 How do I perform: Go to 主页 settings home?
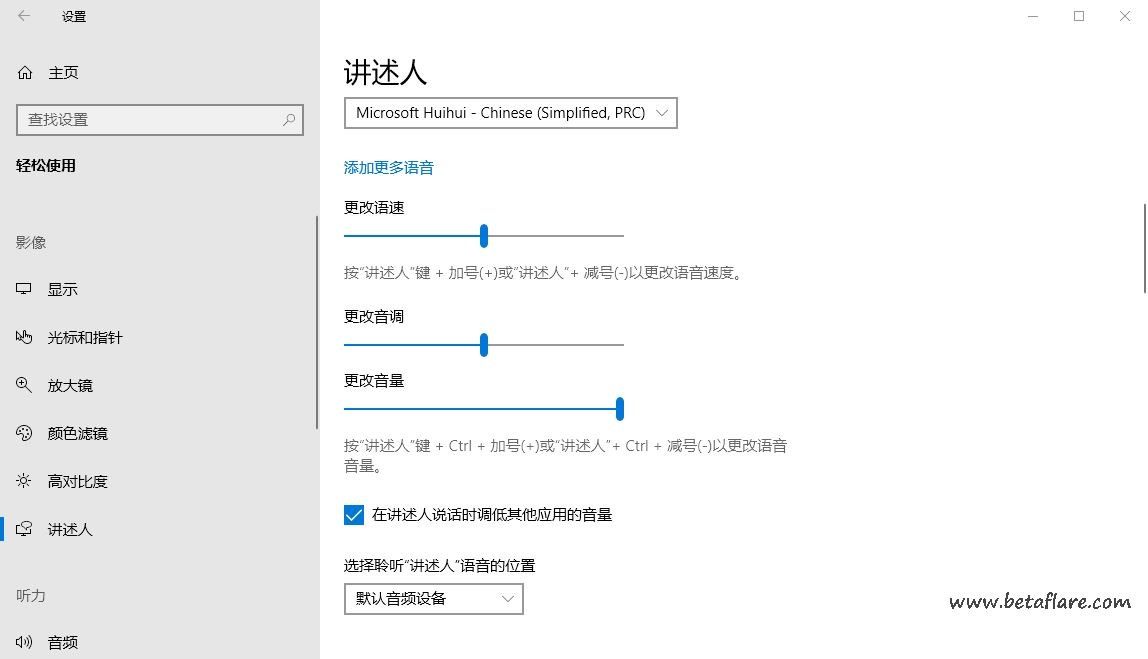[63, 73]
